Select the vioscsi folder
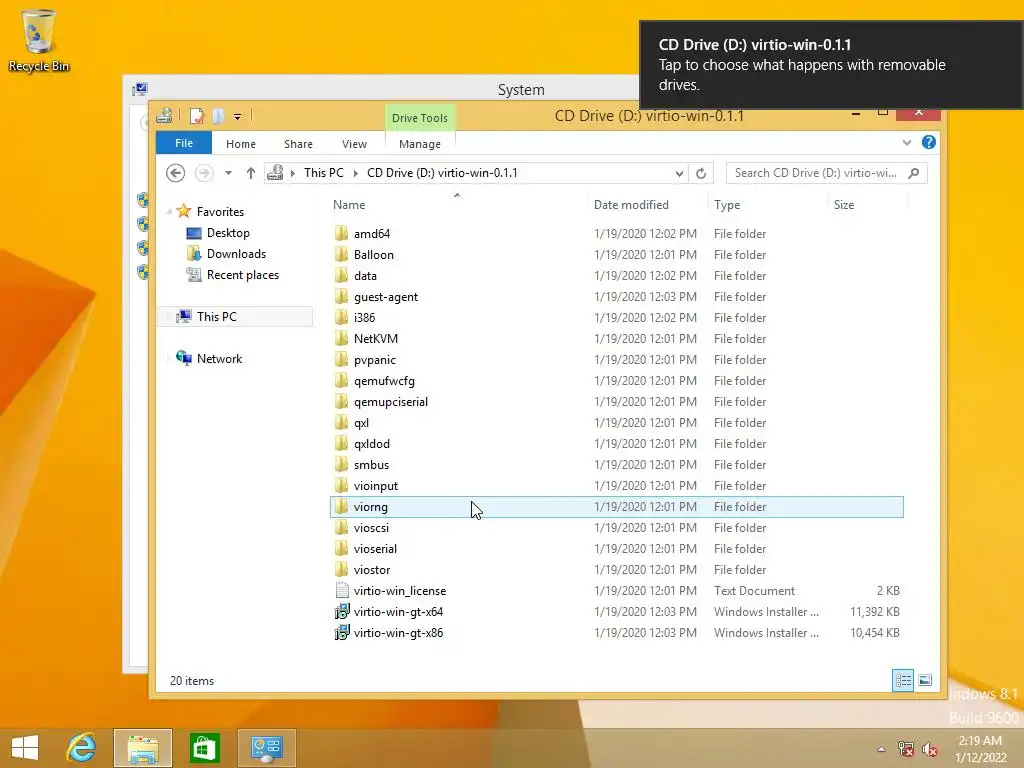The image size is (1024, 768). point(371,528)
